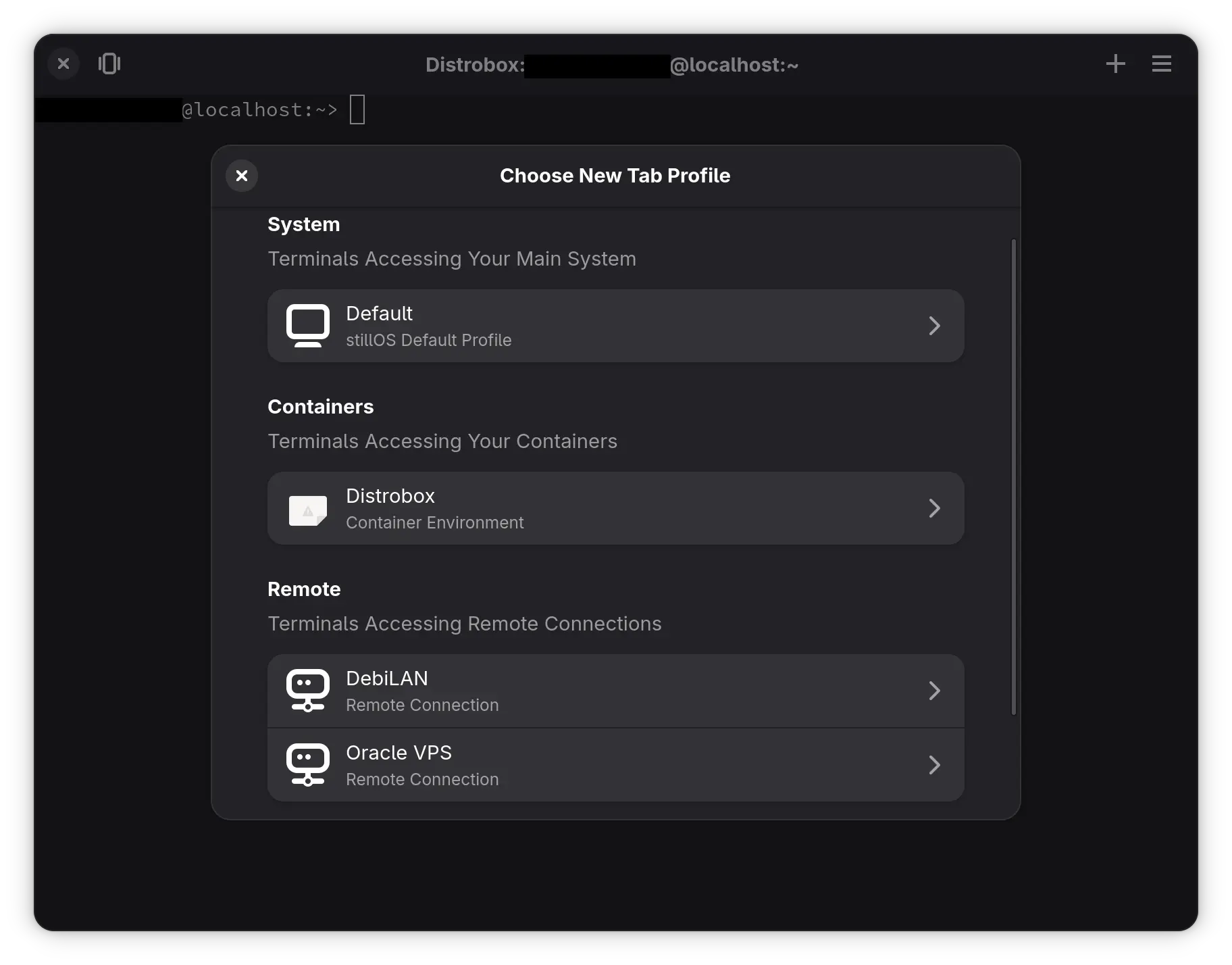Click the monitor icon beside Default
This screenshot has width=1232, height=965.
coord(308,326)
